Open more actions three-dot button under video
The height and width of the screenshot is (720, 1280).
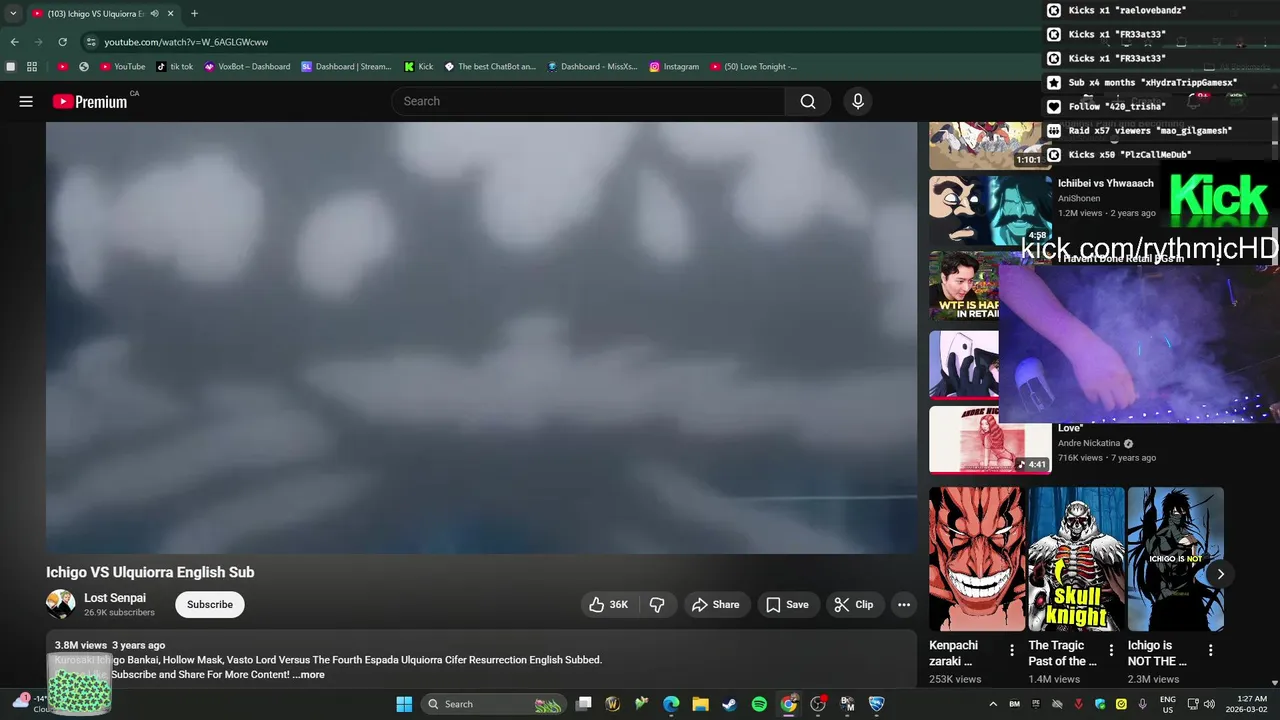click(904, 604)
